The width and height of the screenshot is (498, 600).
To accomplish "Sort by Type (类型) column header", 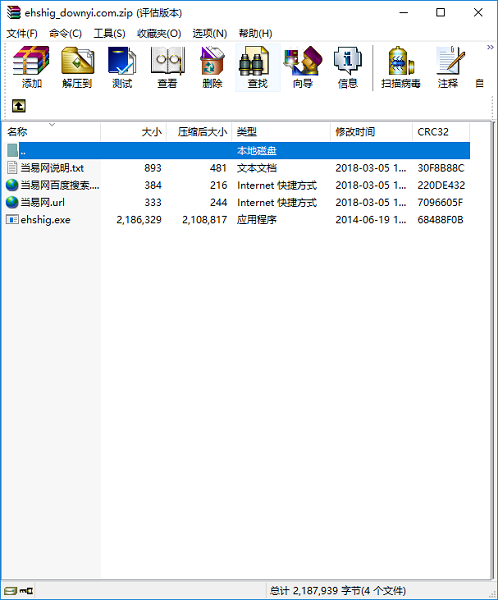I will click(281, 132).
